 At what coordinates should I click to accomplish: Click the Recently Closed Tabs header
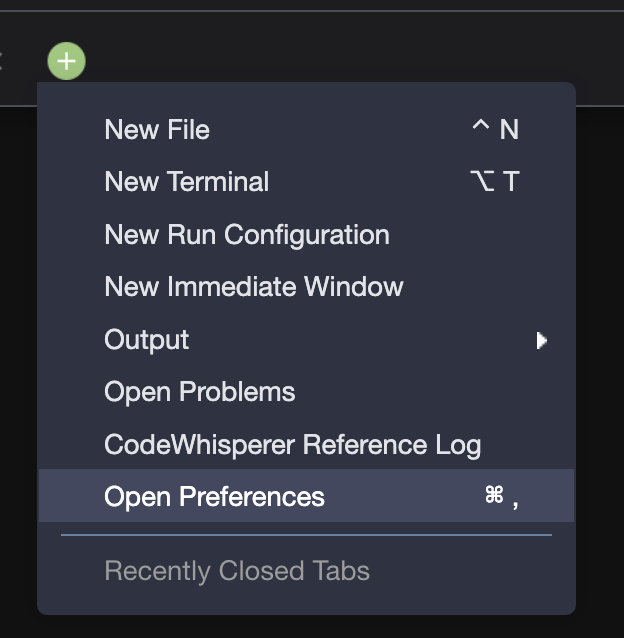(x=237, y=570)
